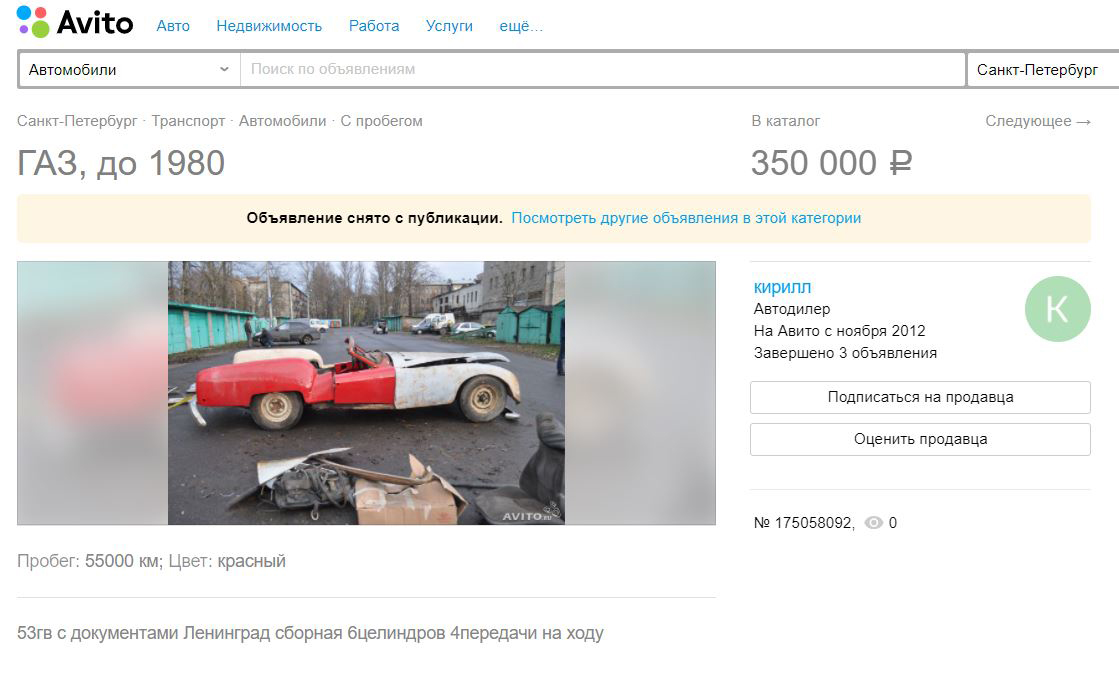Viewport: 1119px width, 685px height.
Task: Click the Поиск по объявлениям search field
Action: pos(603,69)
